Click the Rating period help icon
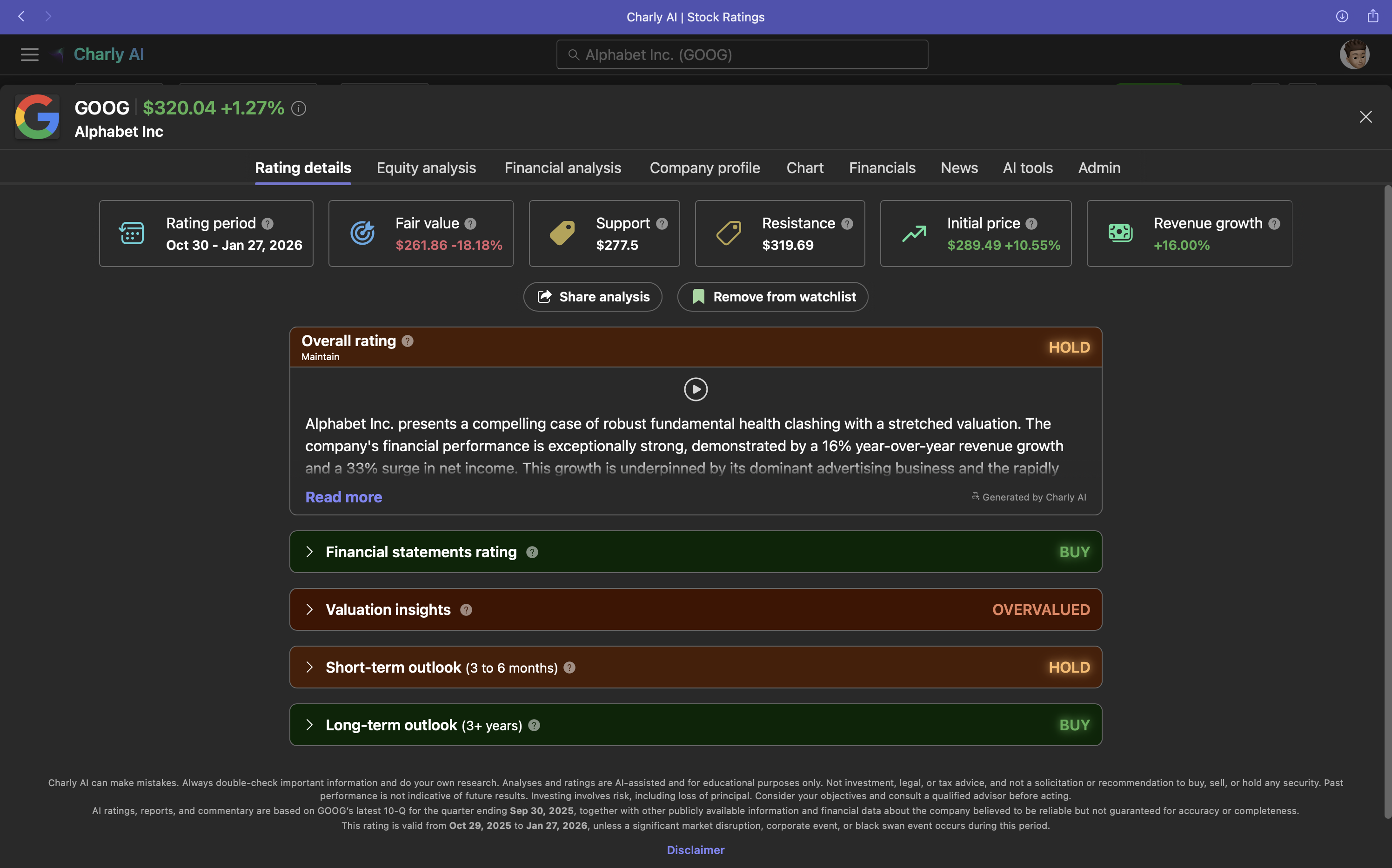Screen dimensions: 1392x868 click(x=268, y=224)
